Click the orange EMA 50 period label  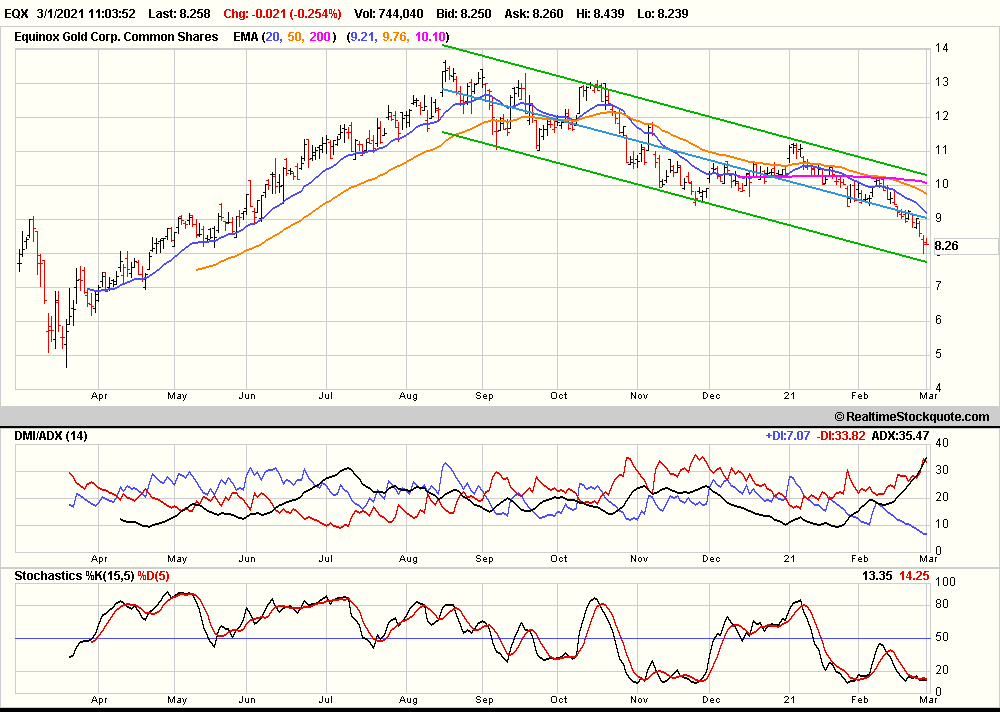[x=298, y=37]
